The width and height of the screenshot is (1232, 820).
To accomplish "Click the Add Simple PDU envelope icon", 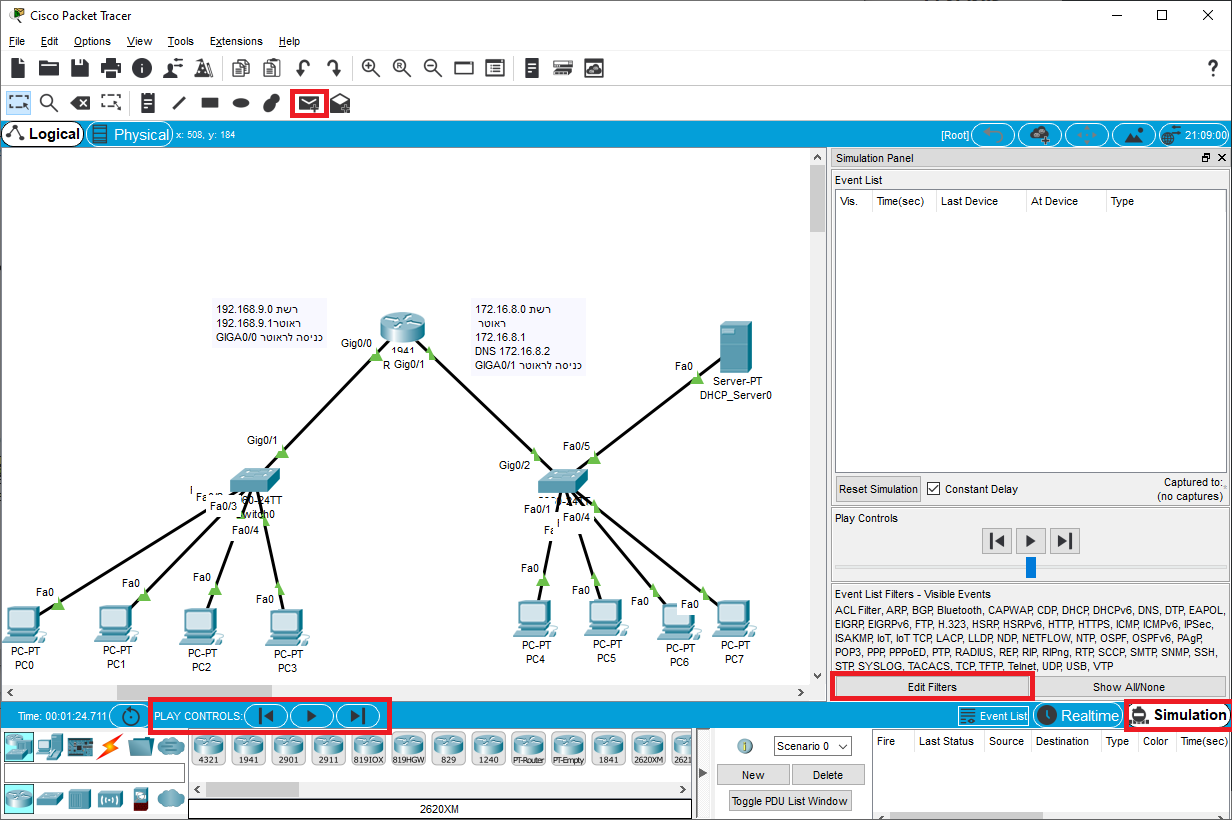I will coord(309,103).
